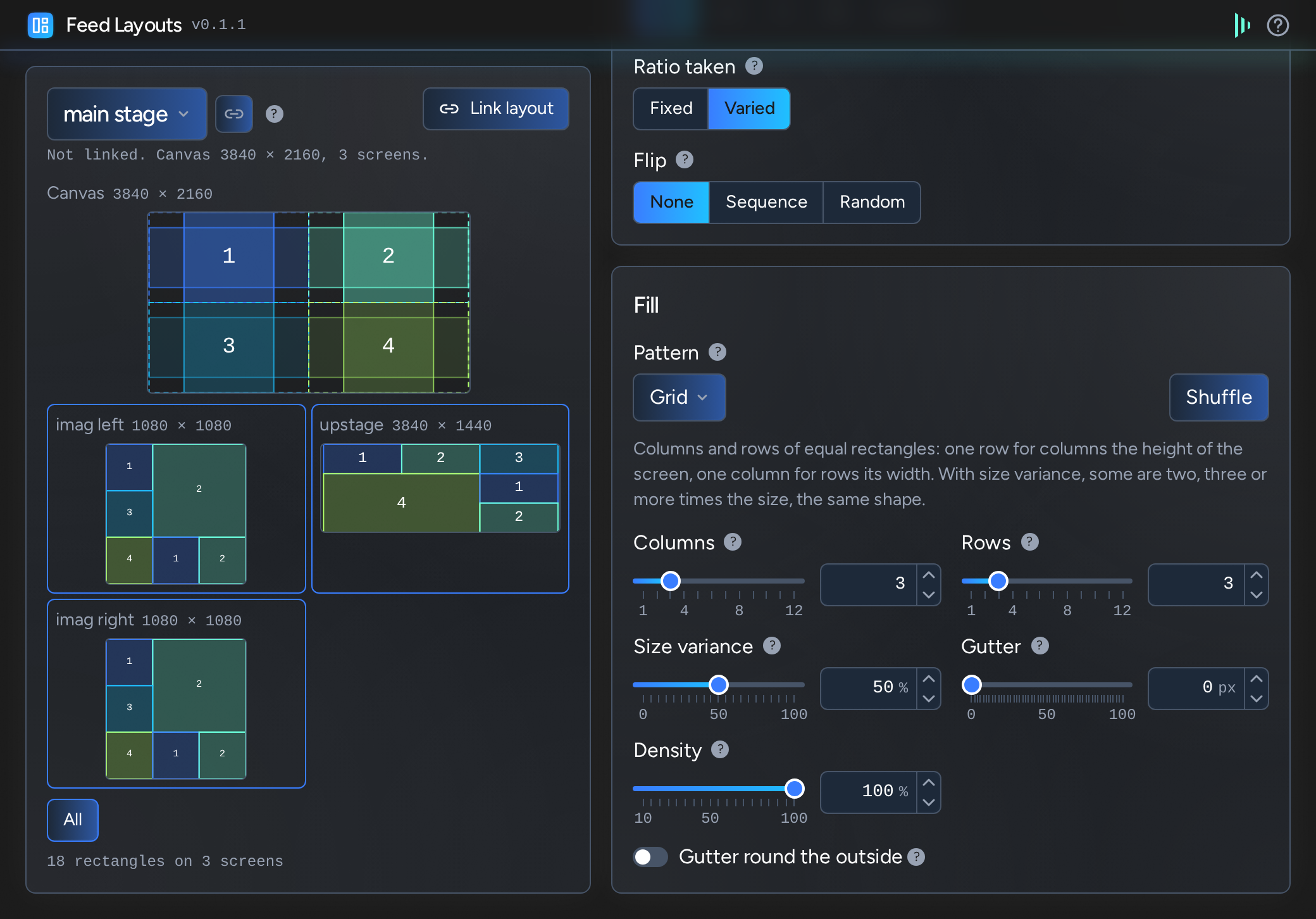Set Flip to None
Image resolution: width=1316 pixels, height=919 pixels.
(671, 203)
